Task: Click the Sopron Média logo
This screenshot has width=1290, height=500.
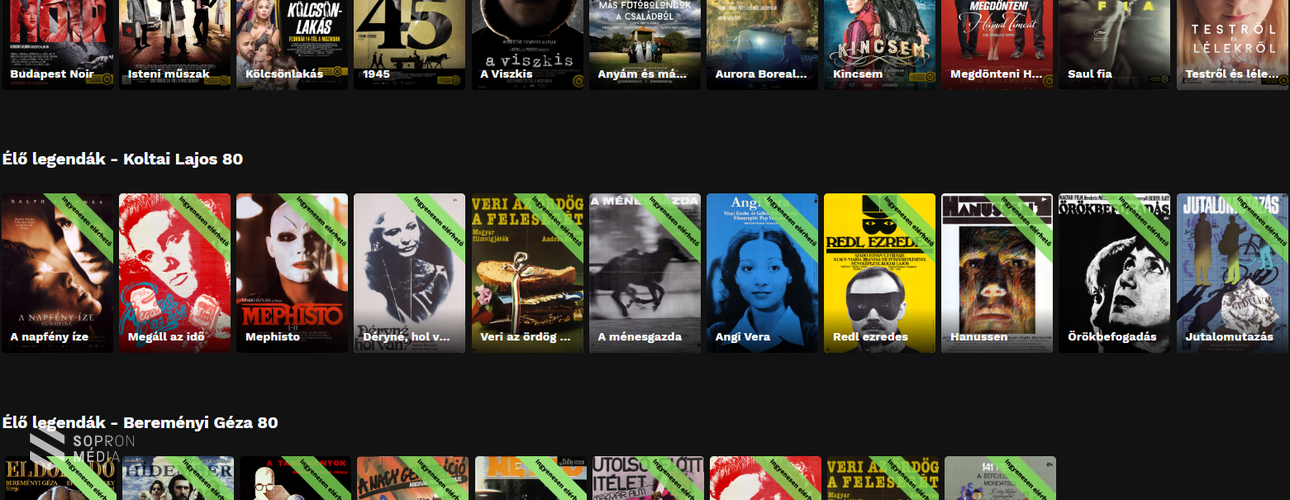Action: tap(75, 450)
